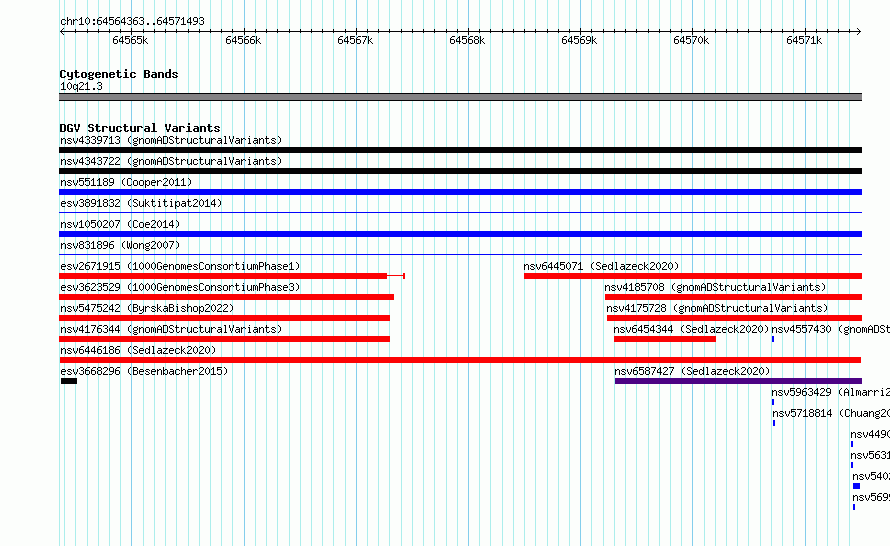
Task: Click the chr10:64564363..64571493 coordinate label
Action: click(132, 21)
